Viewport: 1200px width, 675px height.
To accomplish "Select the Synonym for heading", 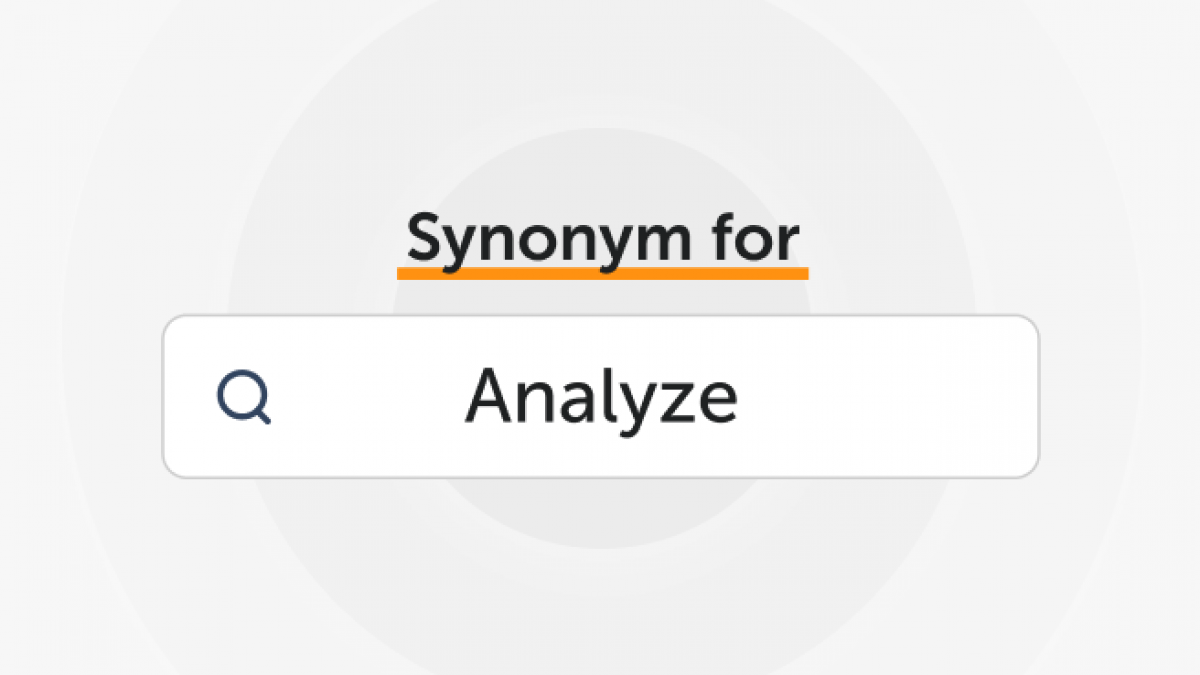I will pyautogui.click(x=603, y=240).
